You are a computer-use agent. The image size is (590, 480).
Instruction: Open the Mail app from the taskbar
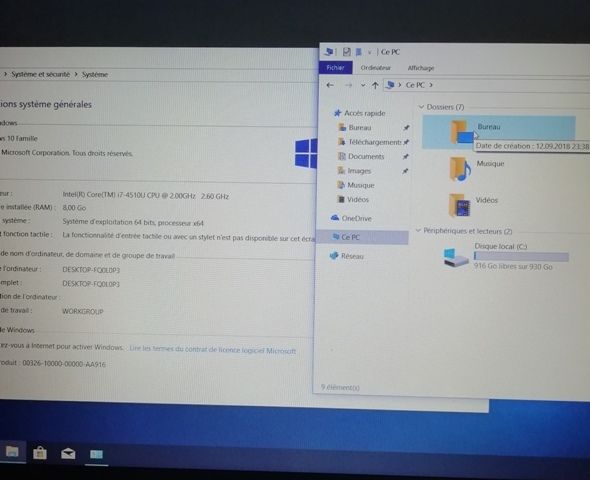point(68,454)
